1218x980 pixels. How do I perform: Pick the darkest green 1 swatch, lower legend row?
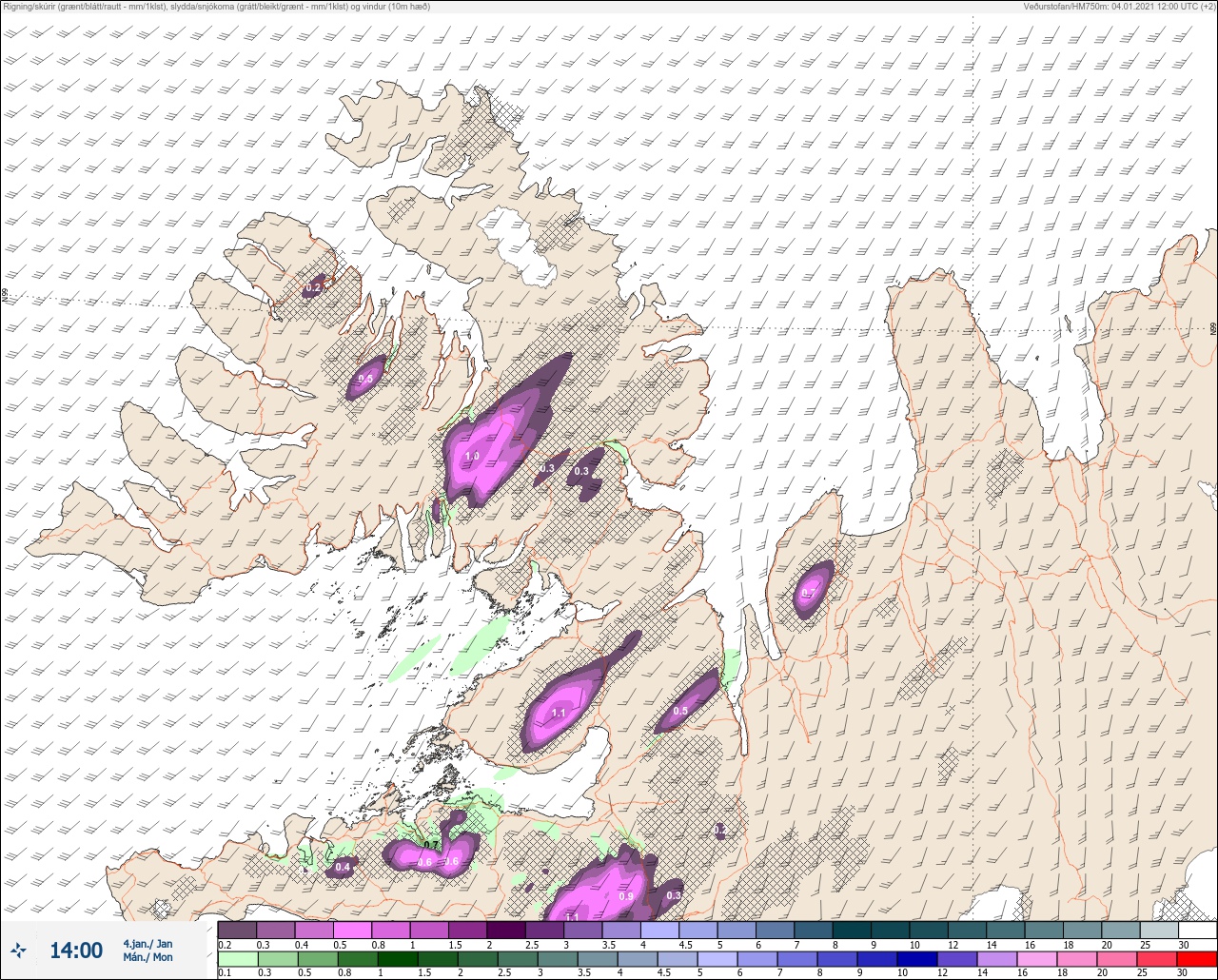coord(398,958)
